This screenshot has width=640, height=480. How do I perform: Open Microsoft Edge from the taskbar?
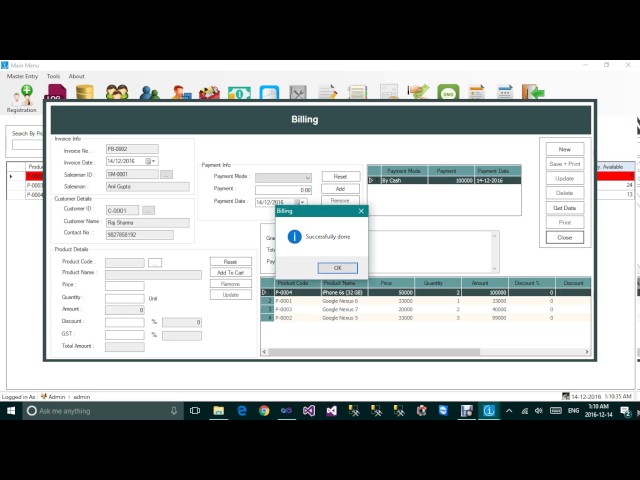242,411
